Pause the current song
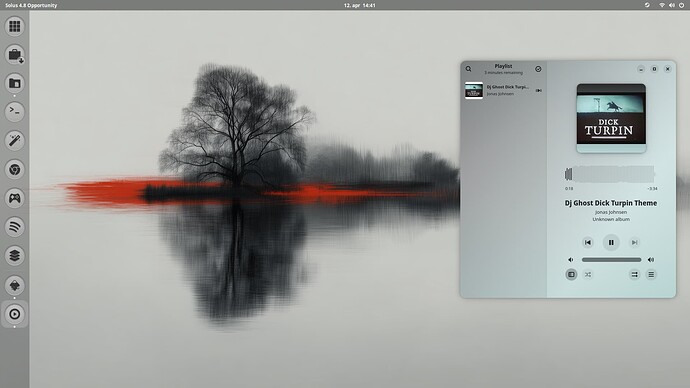Image resolution: width=690 pixels, height=388 pixels. coord(611,242)
